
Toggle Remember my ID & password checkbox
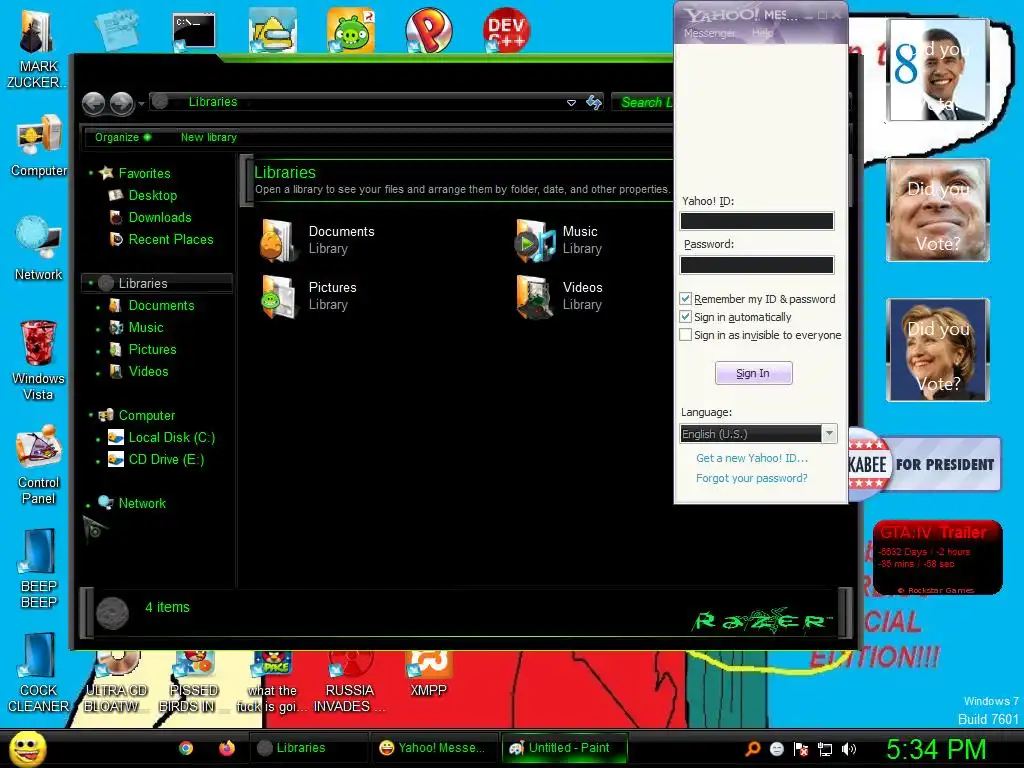click(685, 298)
